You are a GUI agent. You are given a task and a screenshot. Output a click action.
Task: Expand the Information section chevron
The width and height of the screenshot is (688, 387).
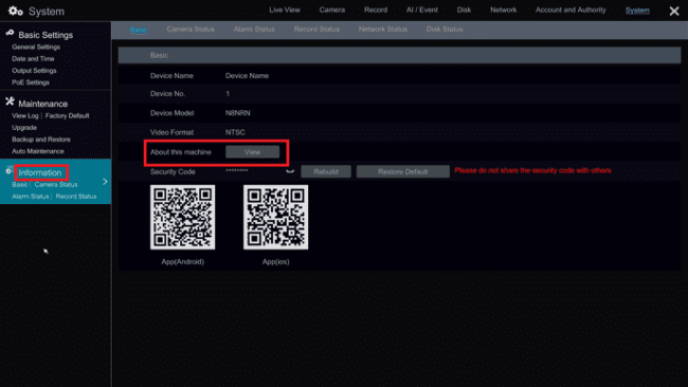105,181
